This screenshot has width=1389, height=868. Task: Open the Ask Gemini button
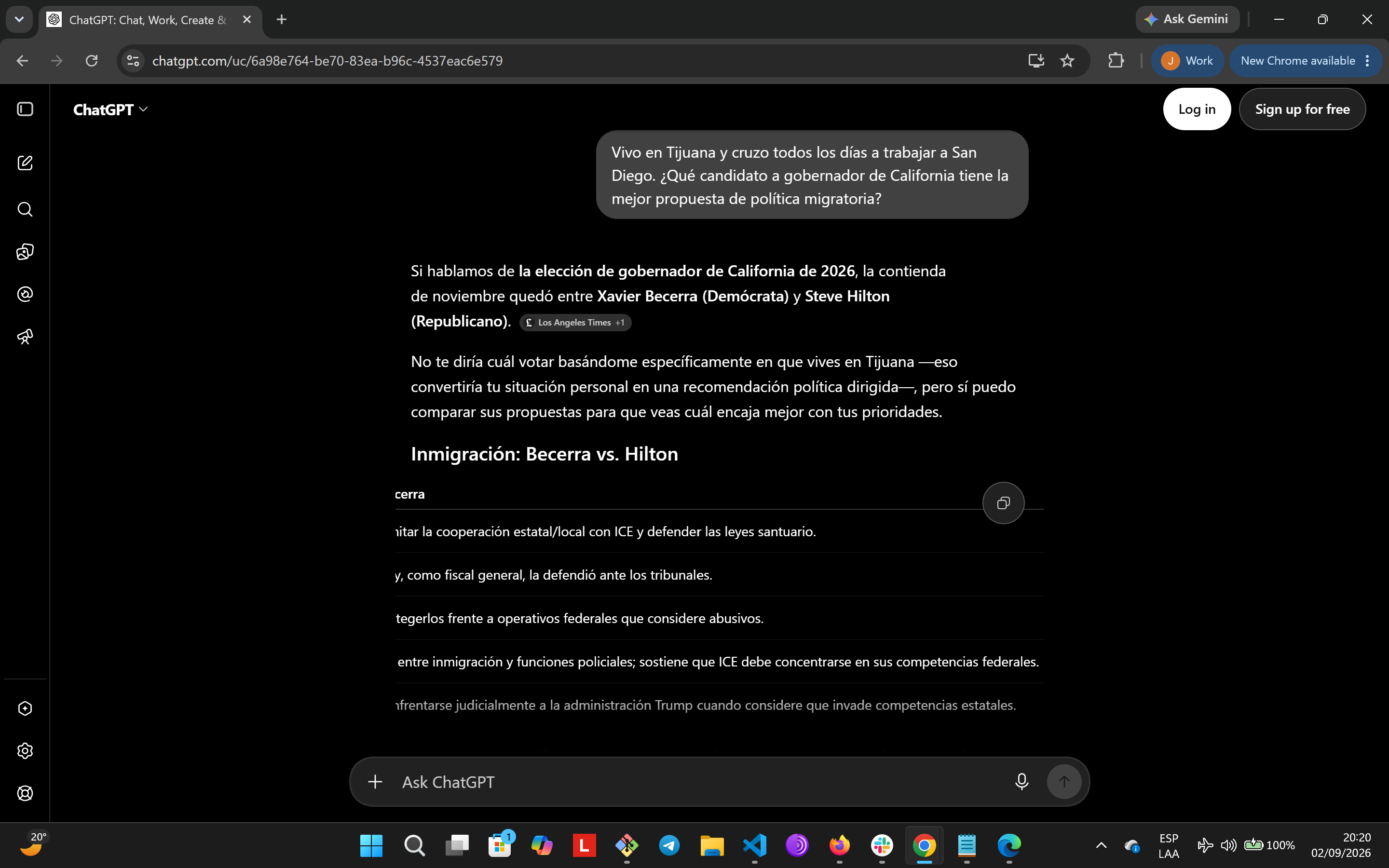(x=1187, y=19)
